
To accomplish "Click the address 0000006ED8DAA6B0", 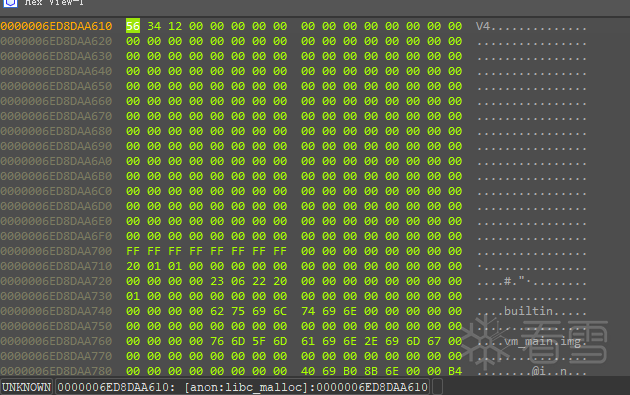I will pyautogui.click(x=56, y=176).
